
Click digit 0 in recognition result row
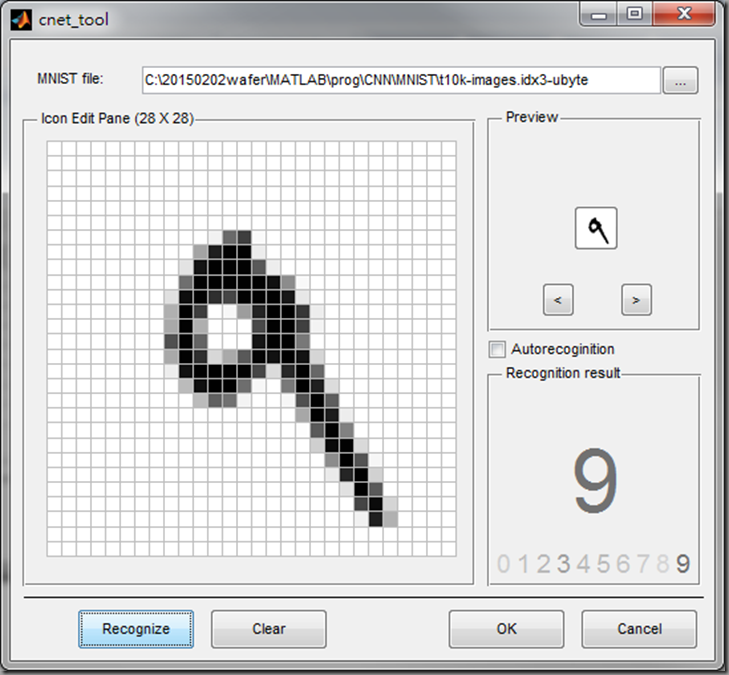pyautogui.click(x=504, y=564)
